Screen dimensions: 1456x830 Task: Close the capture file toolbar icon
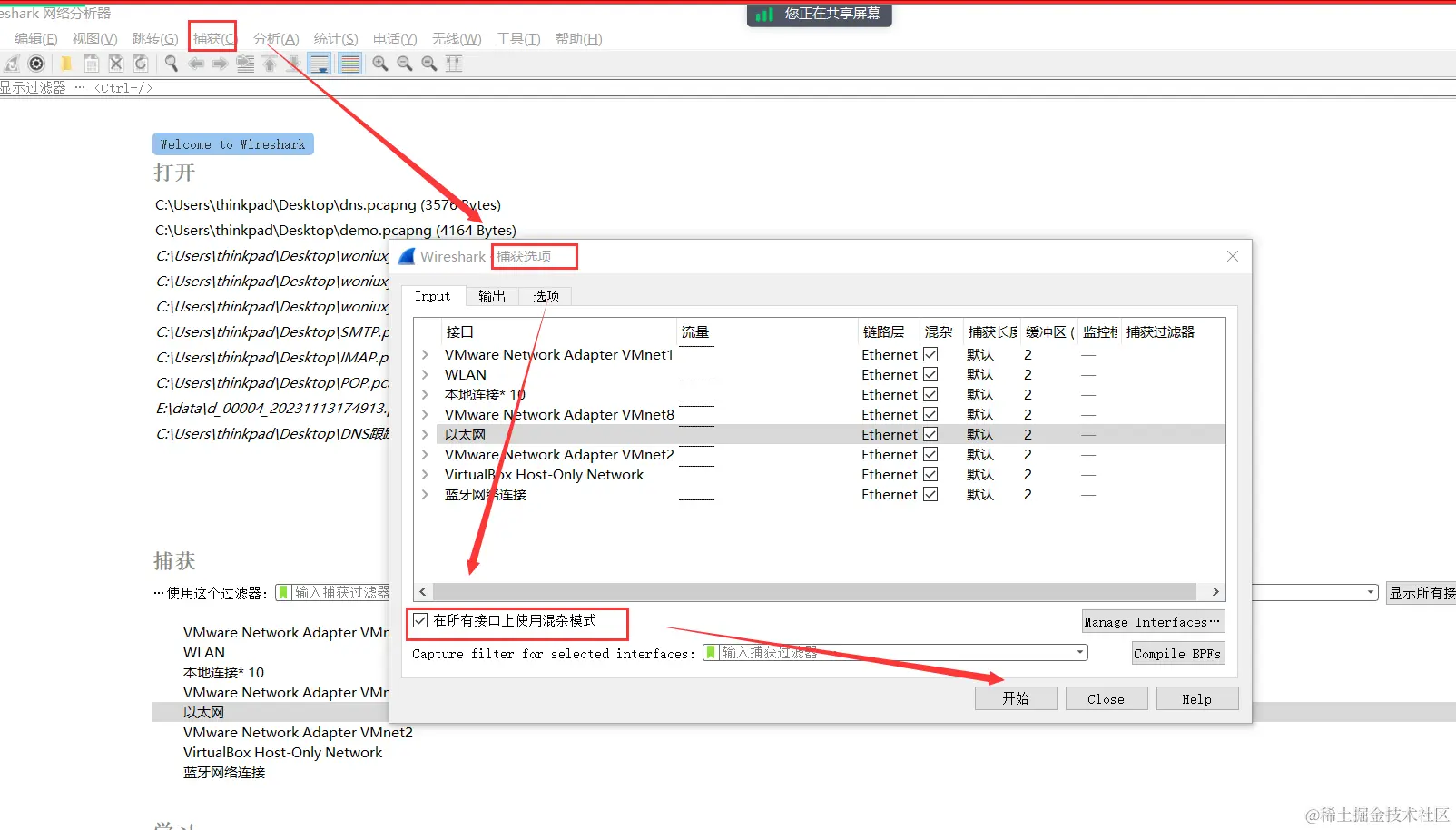coord(115,64)
